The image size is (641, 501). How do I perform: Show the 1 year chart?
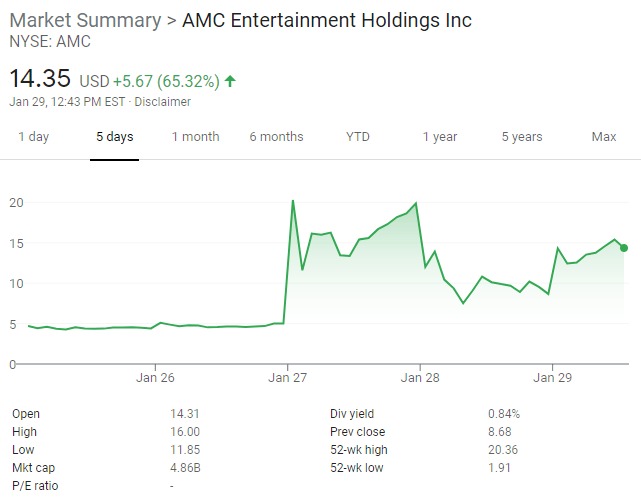(x=439, y=137)
